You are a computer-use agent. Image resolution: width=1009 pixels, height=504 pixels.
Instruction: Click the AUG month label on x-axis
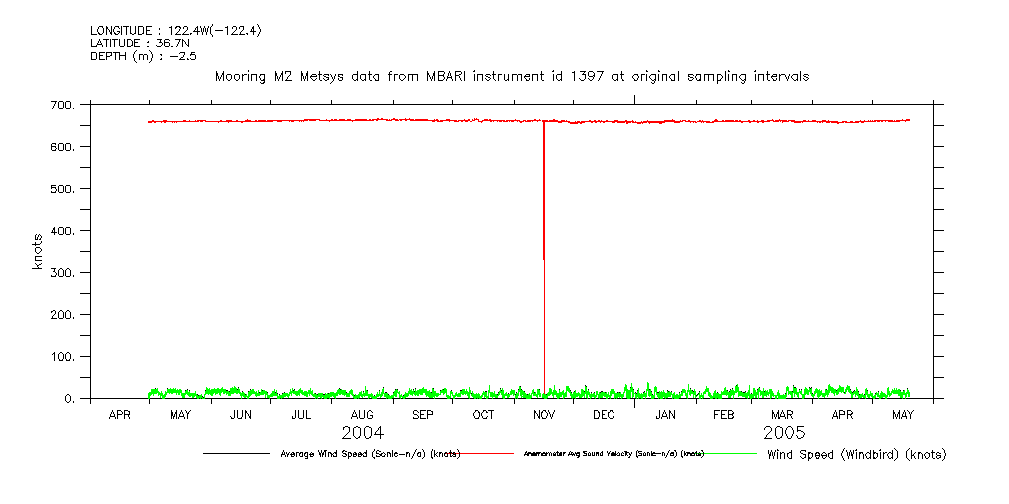click(362, 415)
